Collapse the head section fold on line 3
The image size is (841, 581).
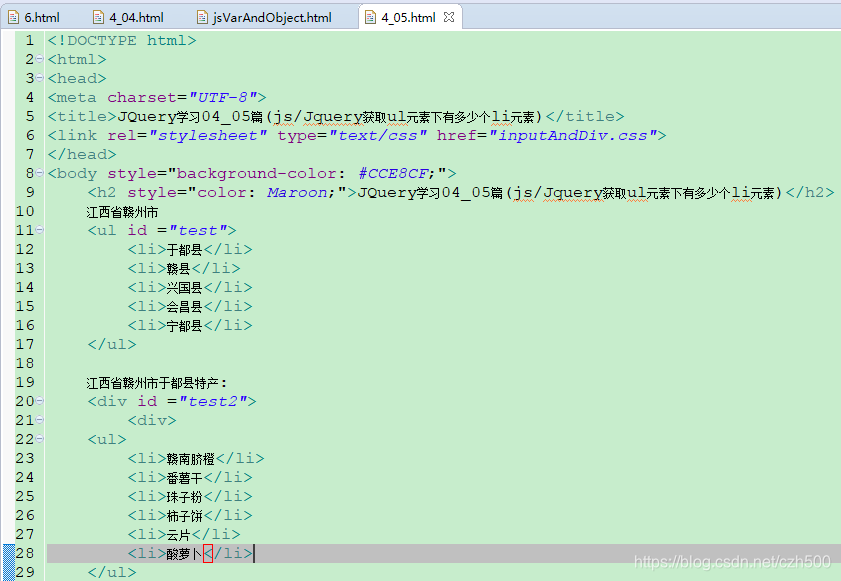click(38, 78)
